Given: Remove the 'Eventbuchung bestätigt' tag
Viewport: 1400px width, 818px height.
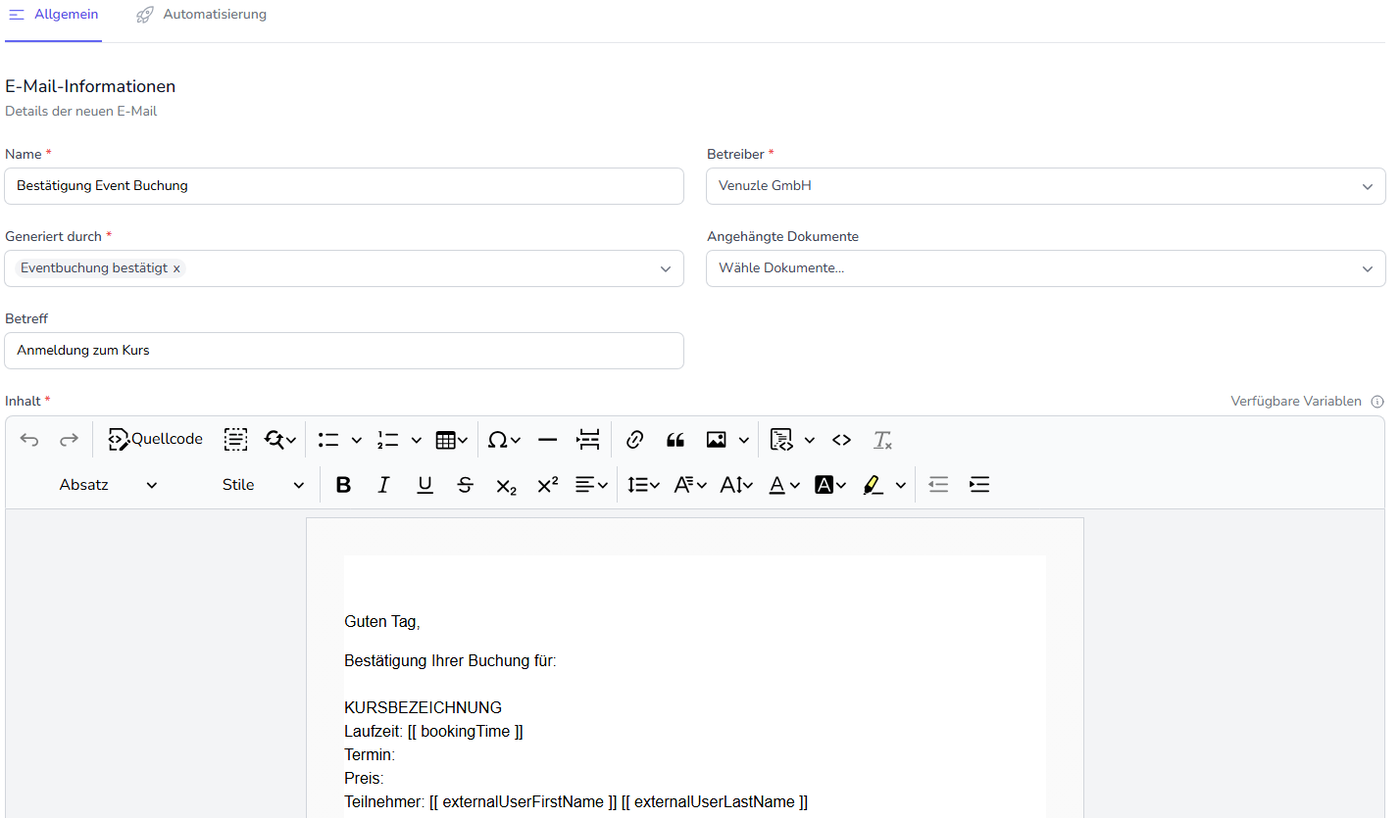Looking at the screenshot, I should 177,269.
